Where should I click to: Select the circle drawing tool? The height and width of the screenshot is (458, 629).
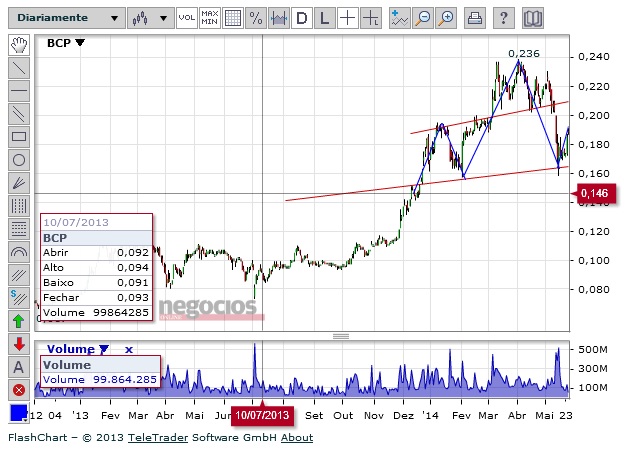pos(19,160)
